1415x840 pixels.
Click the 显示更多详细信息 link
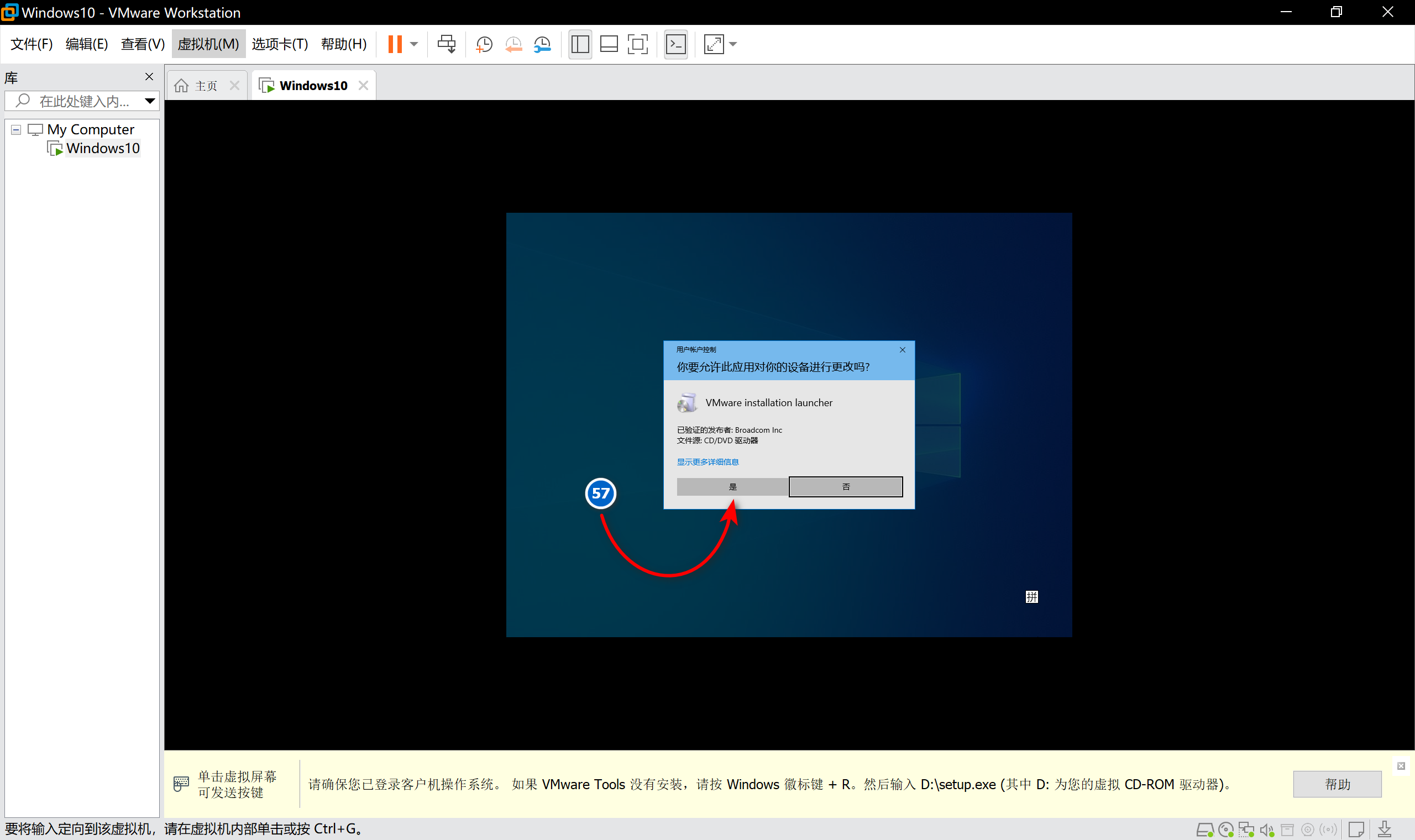(707, 462)
